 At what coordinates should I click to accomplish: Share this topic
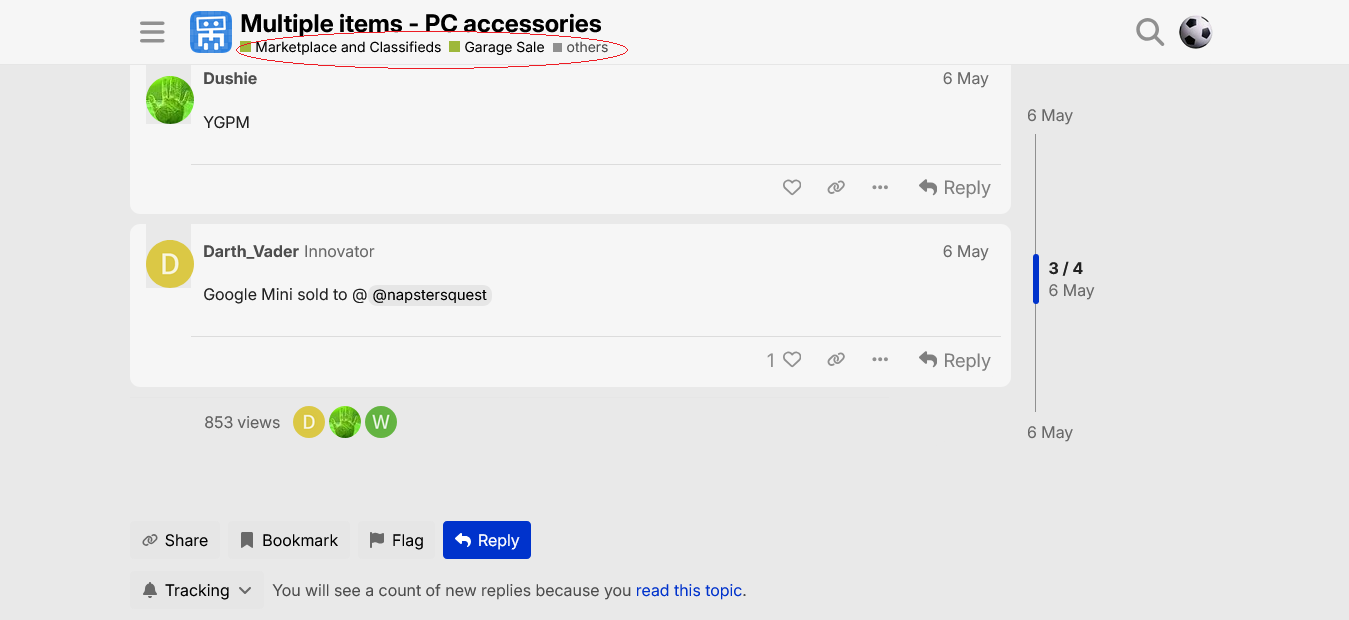[x=175, y=540]
